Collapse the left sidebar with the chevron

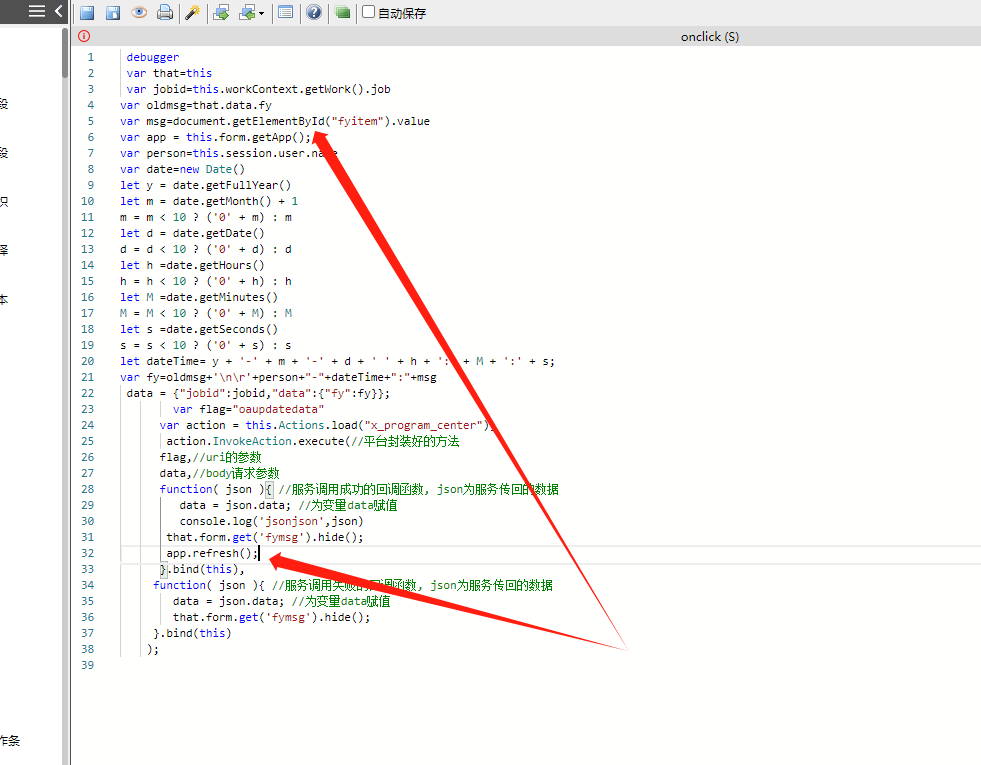click(x=59, y=11)
